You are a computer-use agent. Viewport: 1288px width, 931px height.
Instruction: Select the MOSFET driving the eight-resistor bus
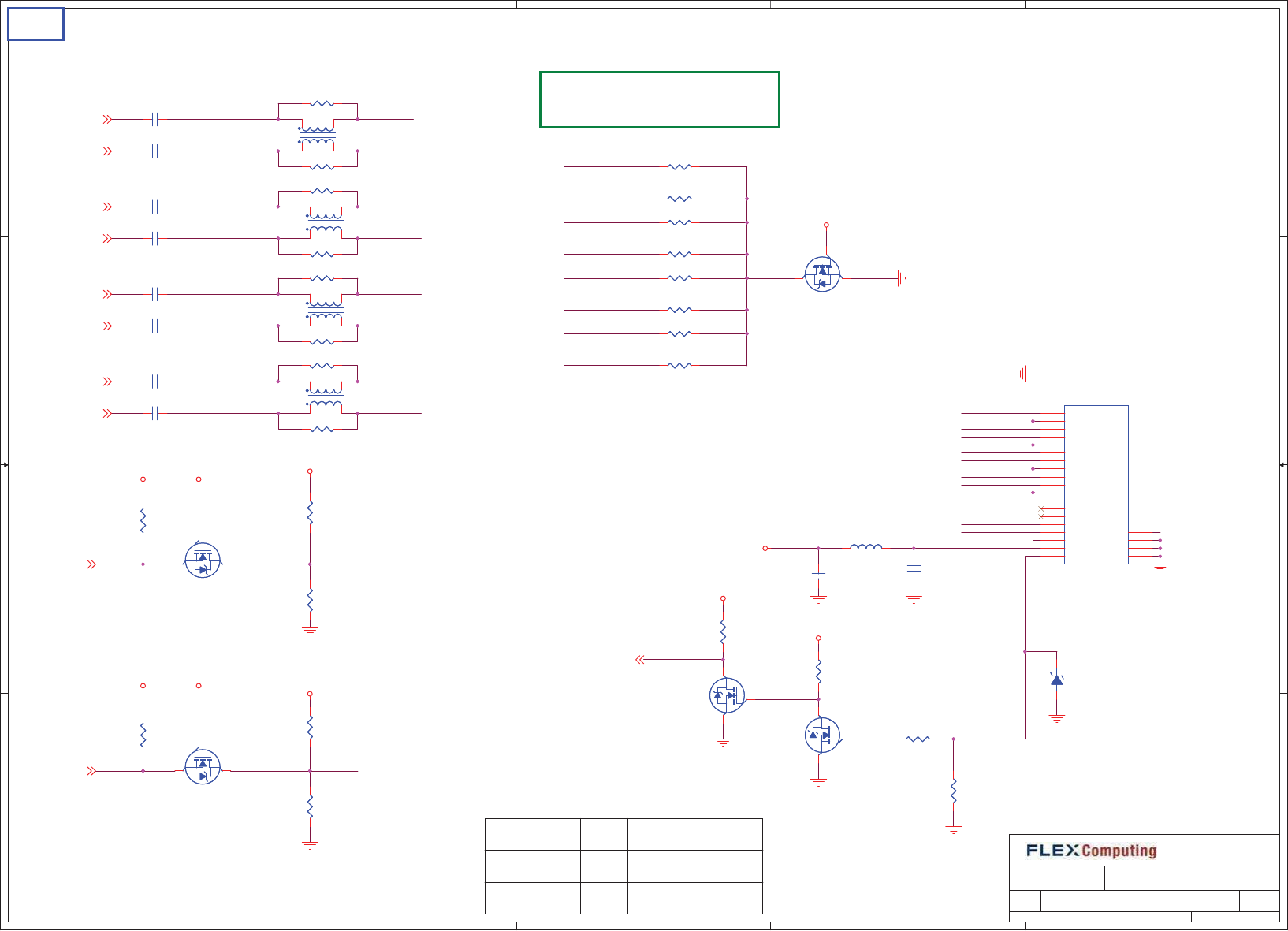[x=822, y=274]
